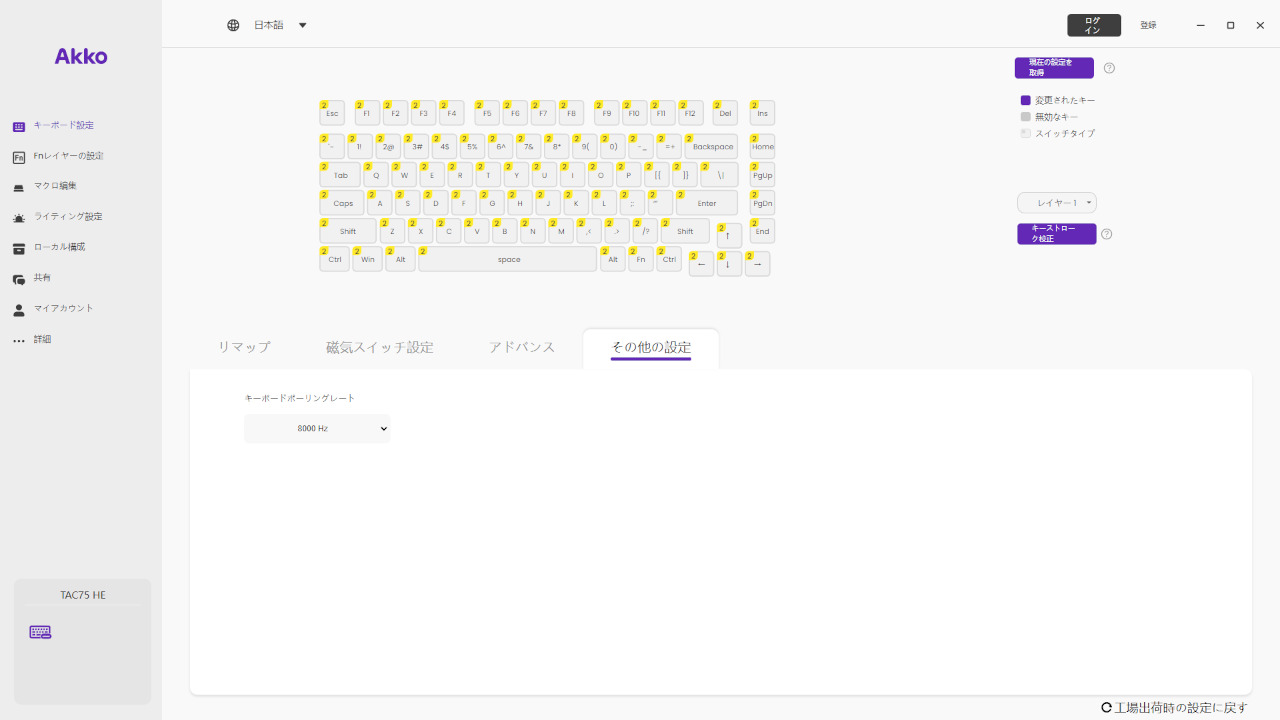This screenshot has width=1280, height=720.
Task: Toggle the 変更されたキー legend checkbox
Action: (x=1025, y=100)
